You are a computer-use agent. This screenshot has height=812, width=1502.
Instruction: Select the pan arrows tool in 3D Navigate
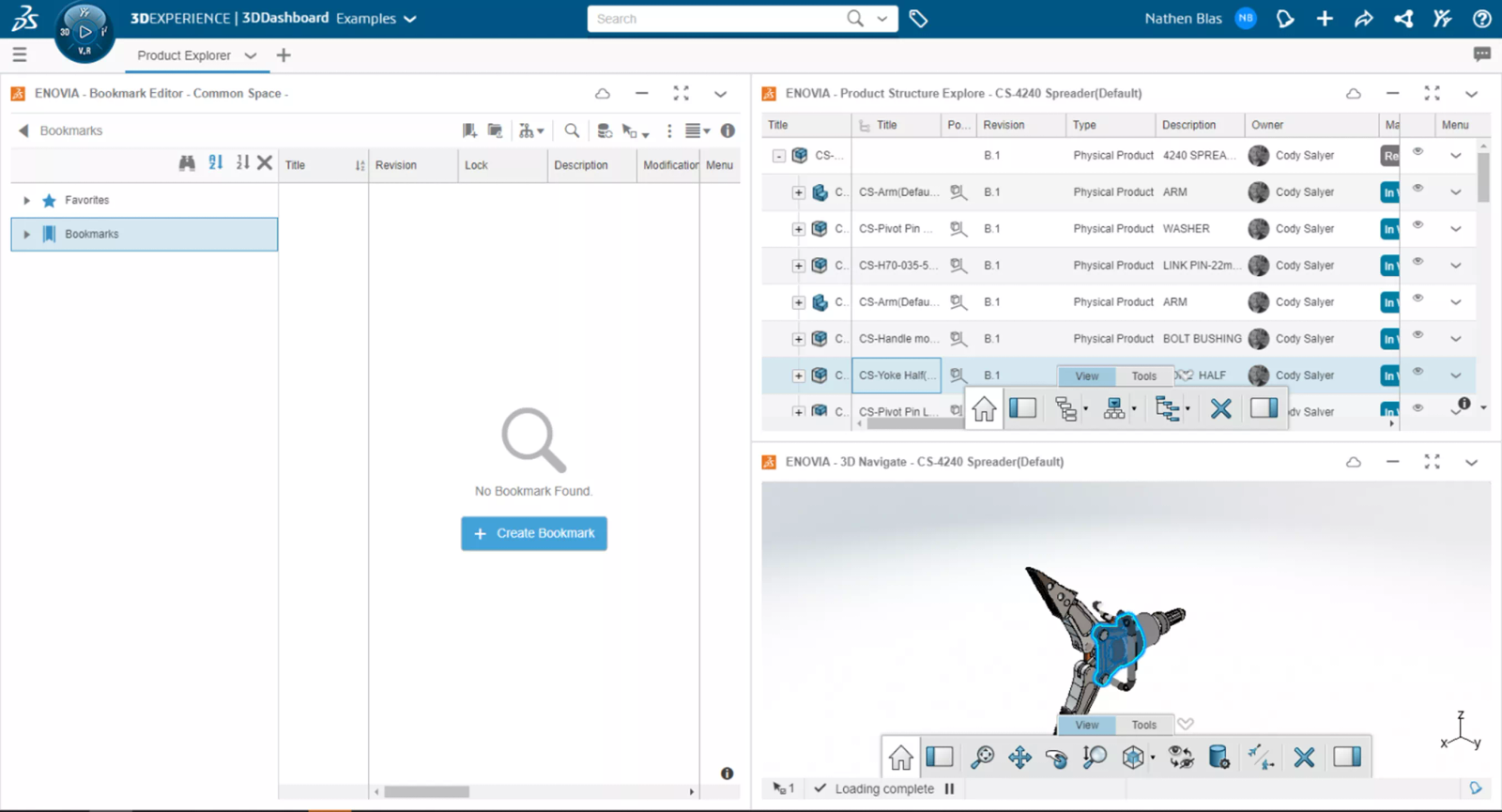(1019, 757)
